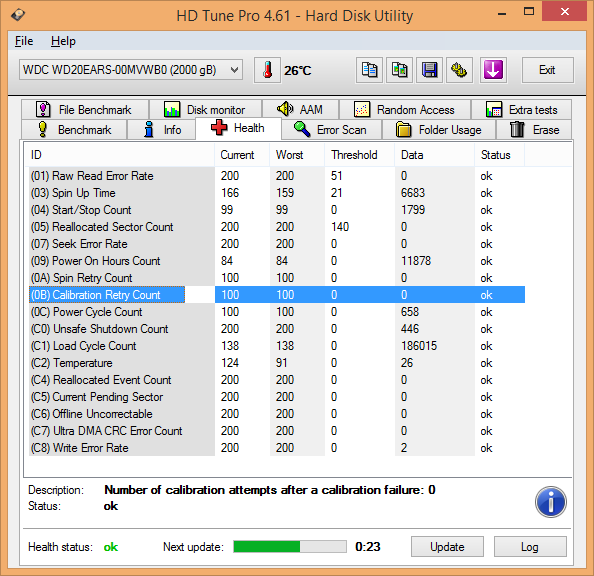Open options gears icon
Image resolution: width=594 pixels, height=576 pixels.
tap(459, 70)
